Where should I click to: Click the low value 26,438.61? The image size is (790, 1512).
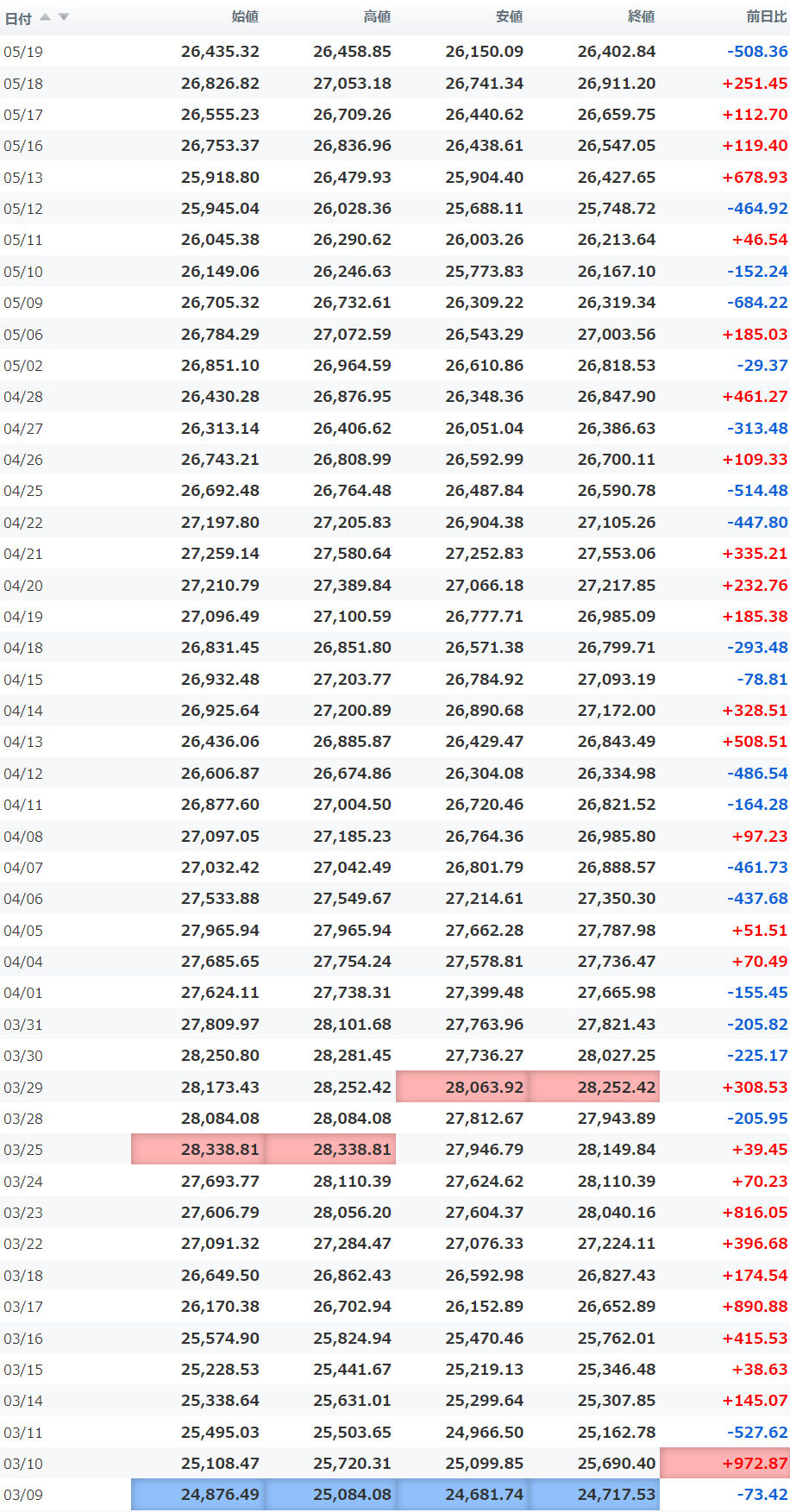(484, 146)
